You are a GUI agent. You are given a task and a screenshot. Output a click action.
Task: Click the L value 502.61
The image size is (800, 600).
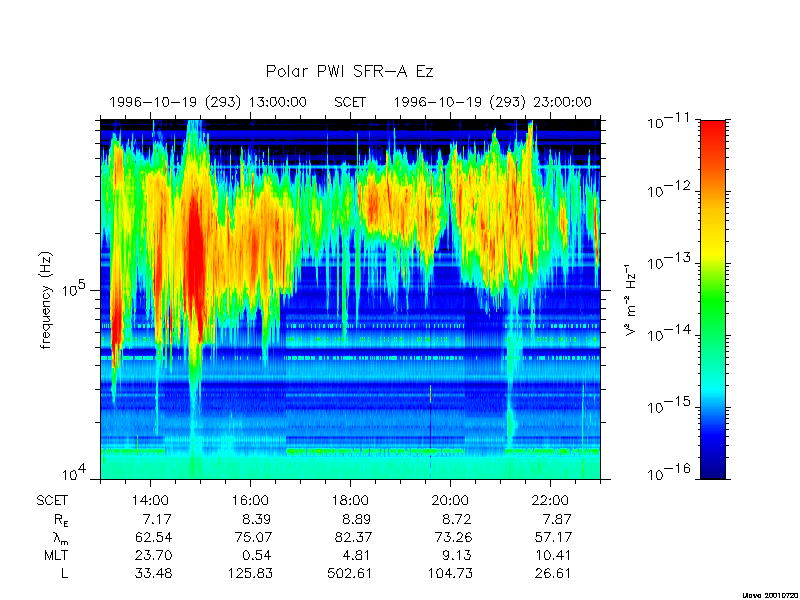[x=350, y=573]
